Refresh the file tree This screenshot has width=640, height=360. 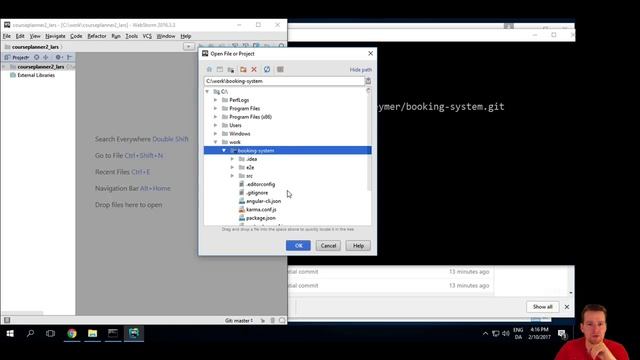[x=267, y=69]
